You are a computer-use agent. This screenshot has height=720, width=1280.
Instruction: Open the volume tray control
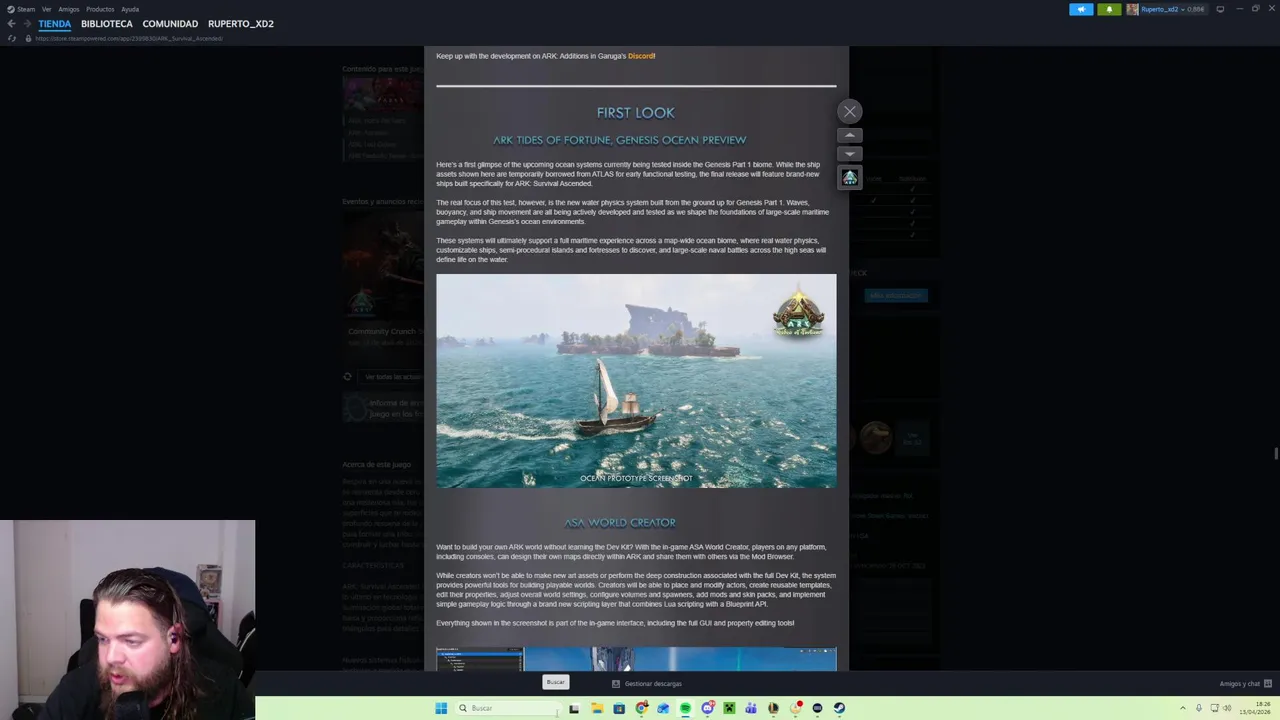[1227, 708]
